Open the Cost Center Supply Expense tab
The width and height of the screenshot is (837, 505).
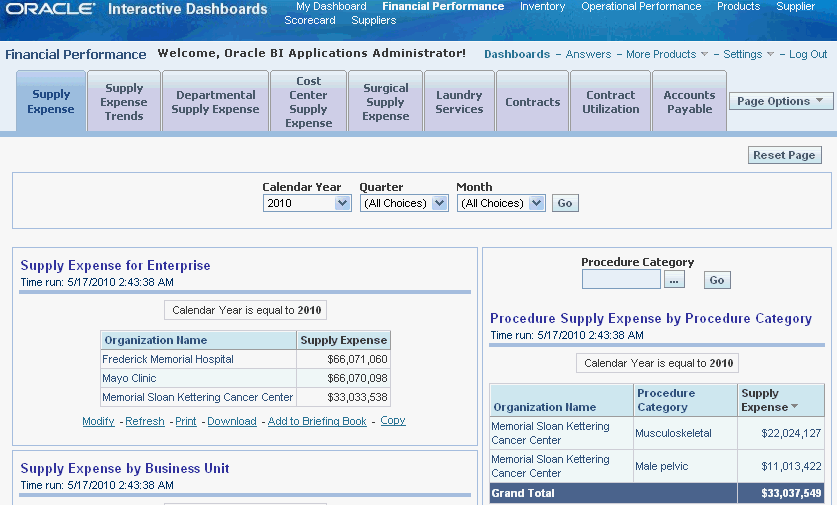click(309, 101)
